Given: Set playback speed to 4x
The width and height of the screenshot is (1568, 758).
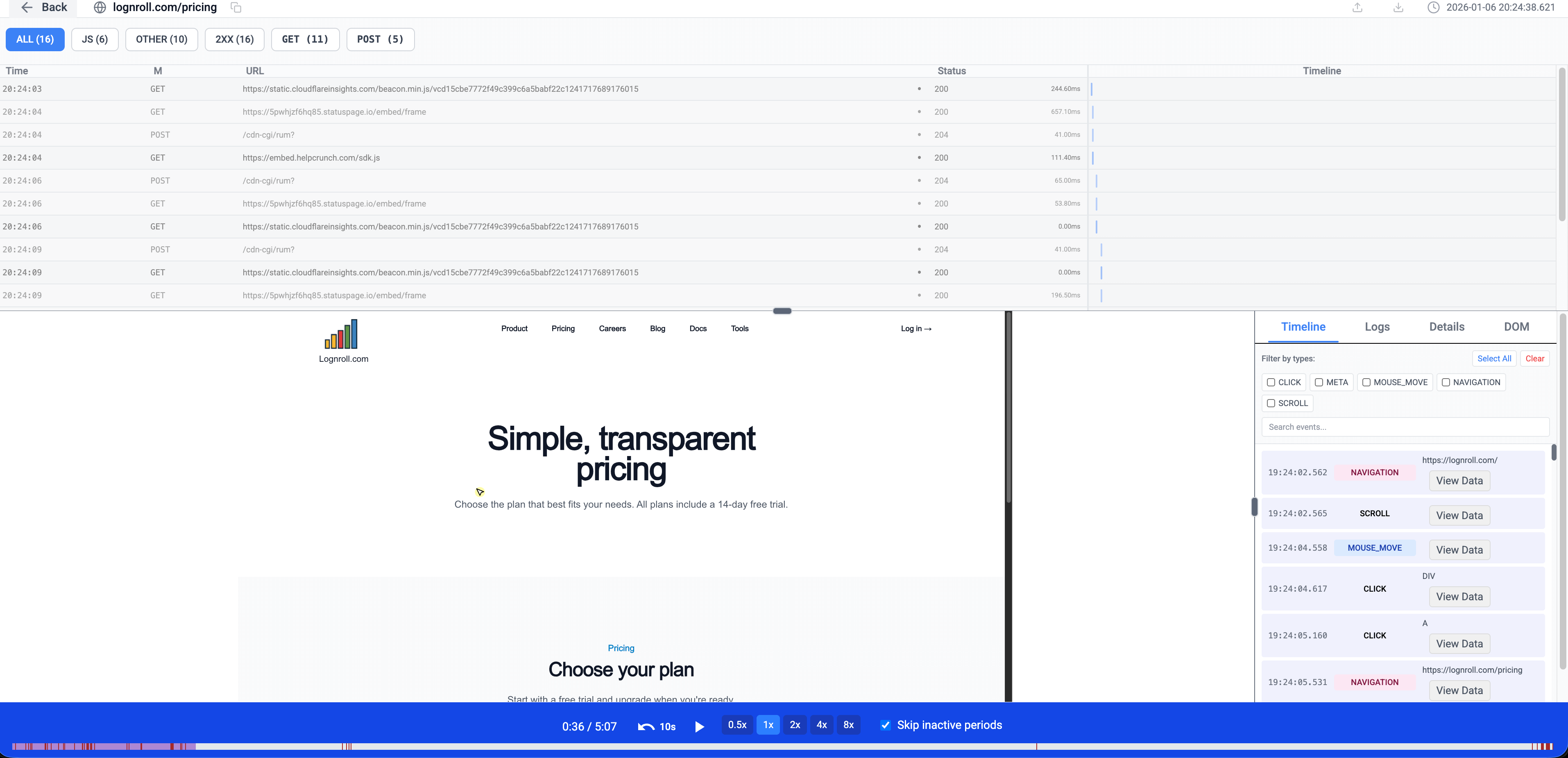Looking at the screenshot, I should click(x=821, y=725).
